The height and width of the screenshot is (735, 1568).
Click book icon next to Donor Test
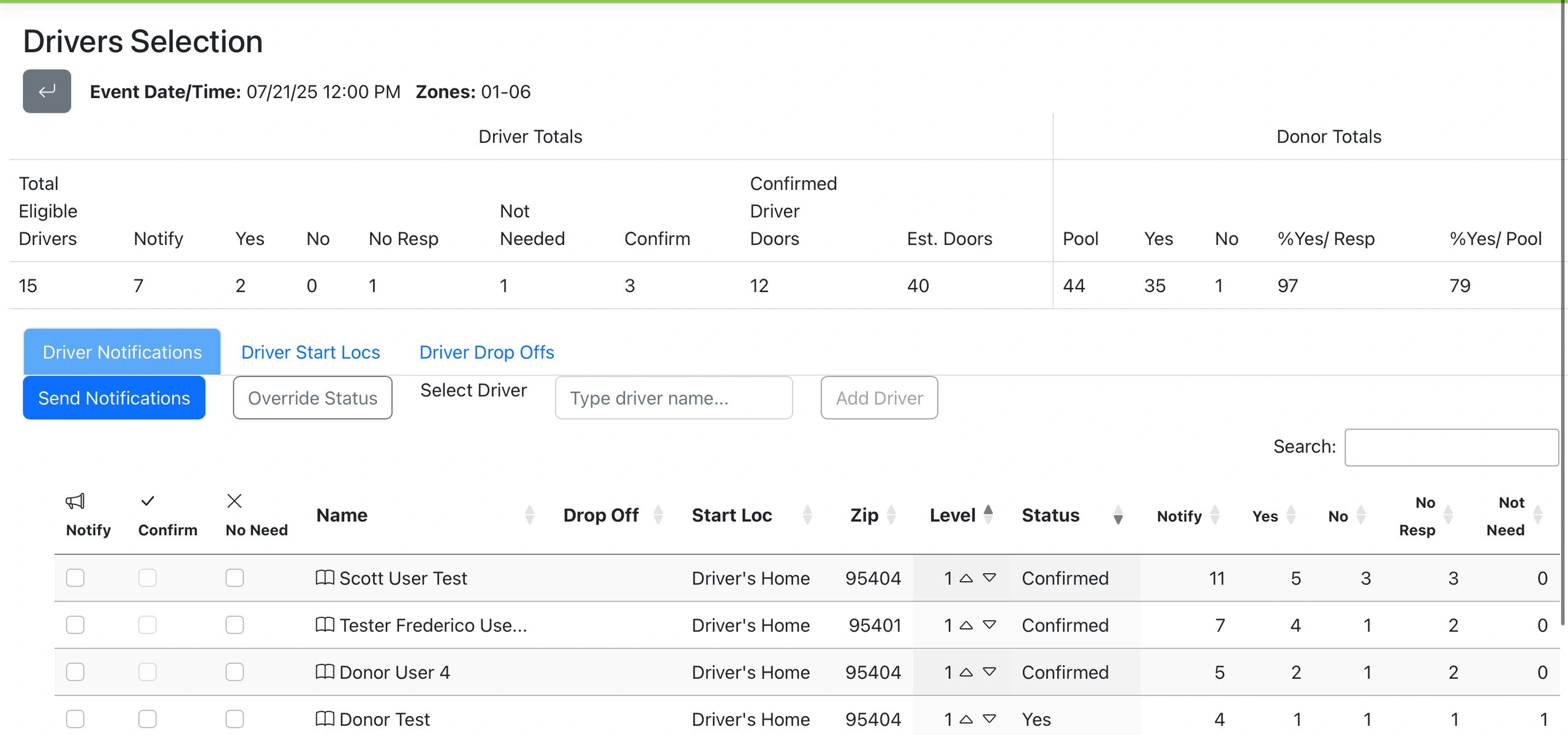click(325, 718)
